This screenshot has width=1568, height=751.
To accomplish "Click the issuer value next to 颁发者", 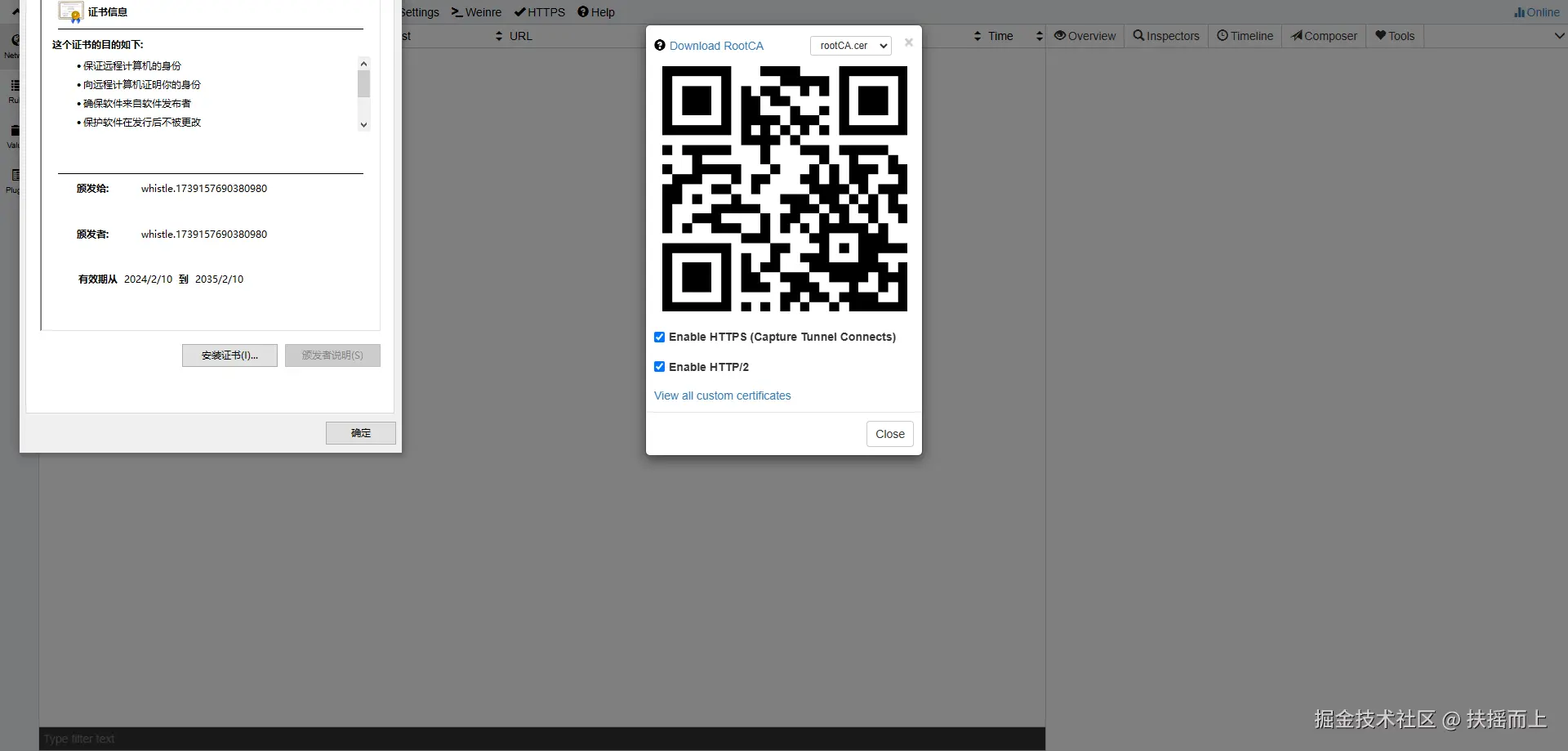I will pos(204,235).
